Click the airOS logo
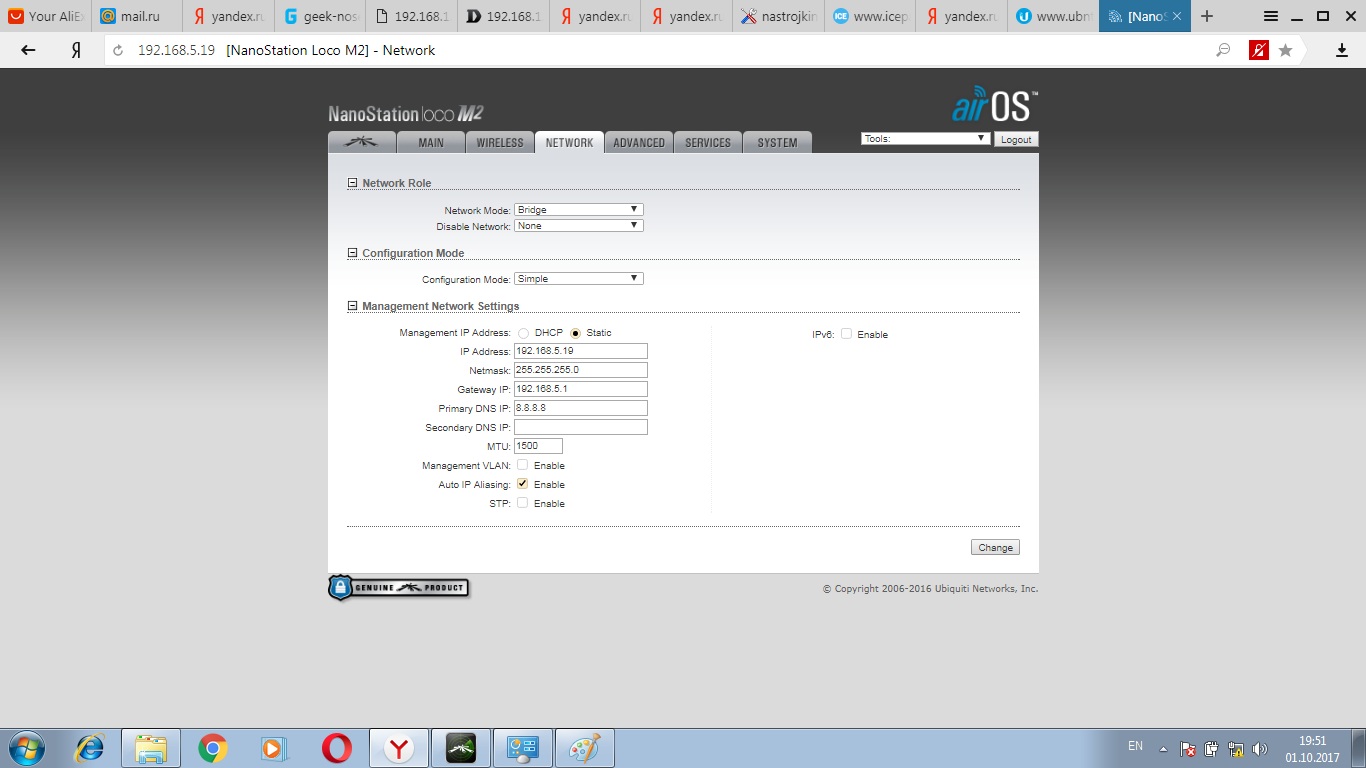 [x=994, y=105]
